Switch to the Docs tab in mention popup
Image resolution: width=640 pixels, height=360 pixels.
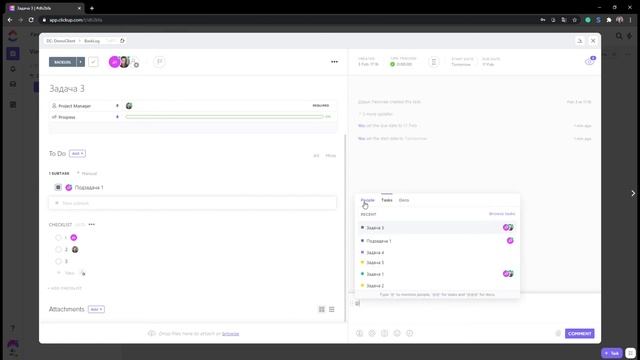(x=404, y=200)
